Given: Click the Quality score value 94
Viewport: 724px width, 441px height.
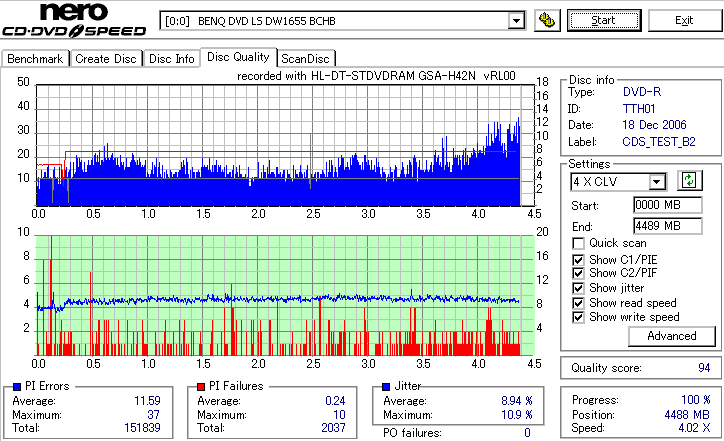Looking at the screenshot, I should tap(704, 368).
